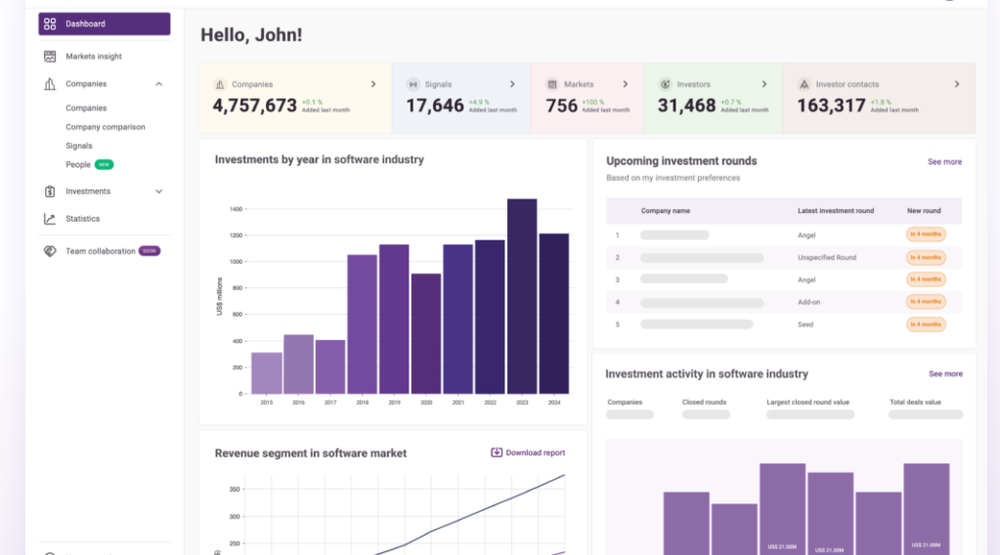Click the 2015 bar in investments chart
Viewport: 1000px width, 555px height.
pos(267,373)
